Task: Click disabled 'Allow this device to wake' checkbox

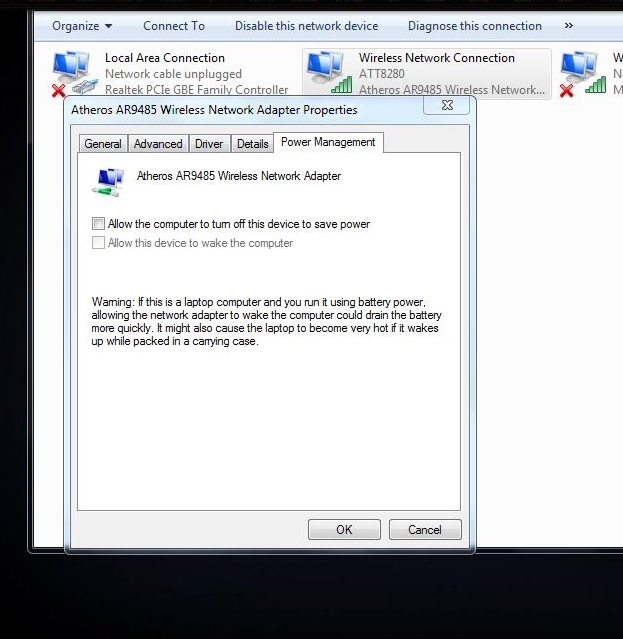Action: [x=98, y=243]
